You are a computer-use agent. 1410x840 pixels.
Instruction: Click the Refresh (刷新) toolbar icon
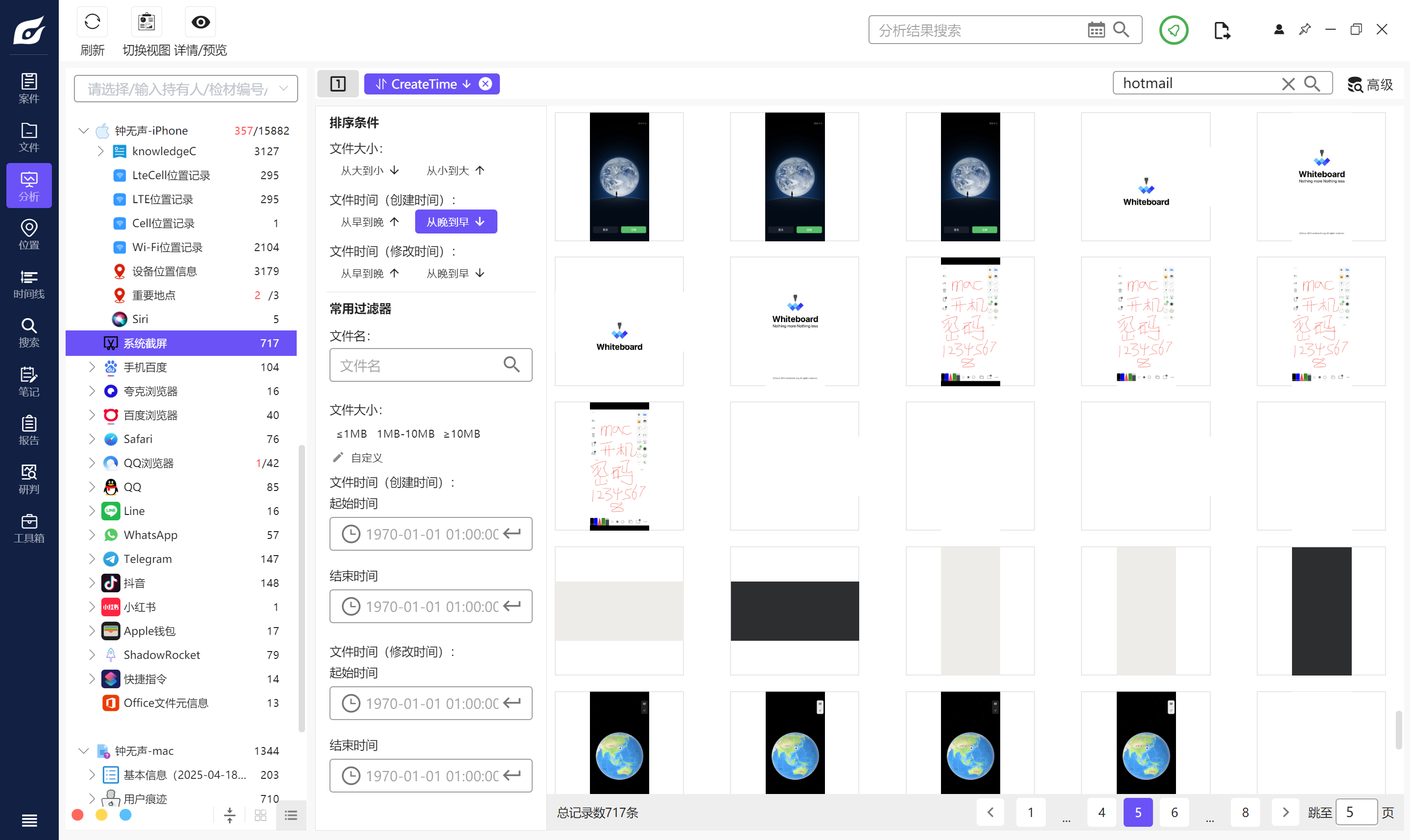(x=92, y=23)
